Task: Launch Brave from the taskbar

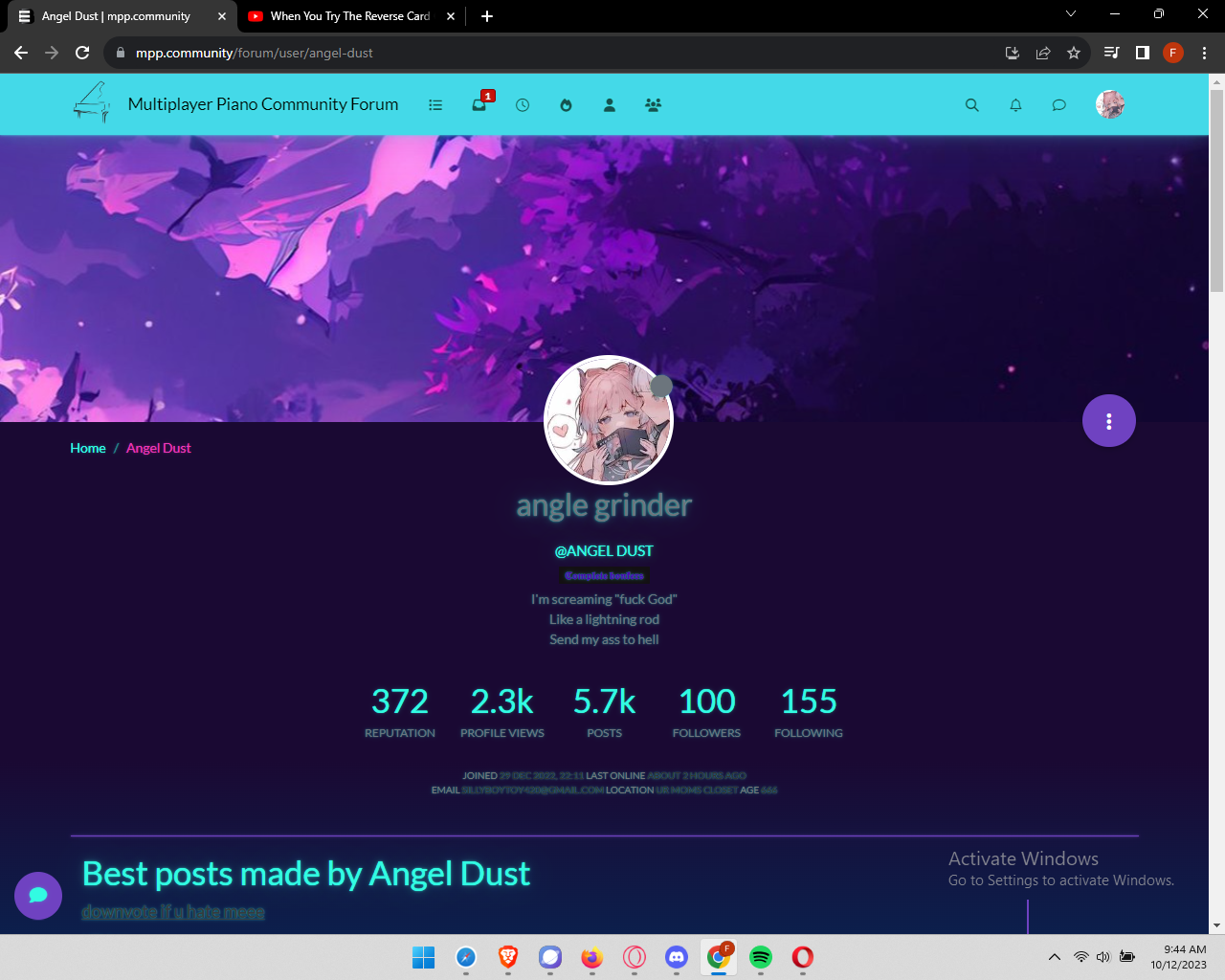Action: tap(508, 957)
